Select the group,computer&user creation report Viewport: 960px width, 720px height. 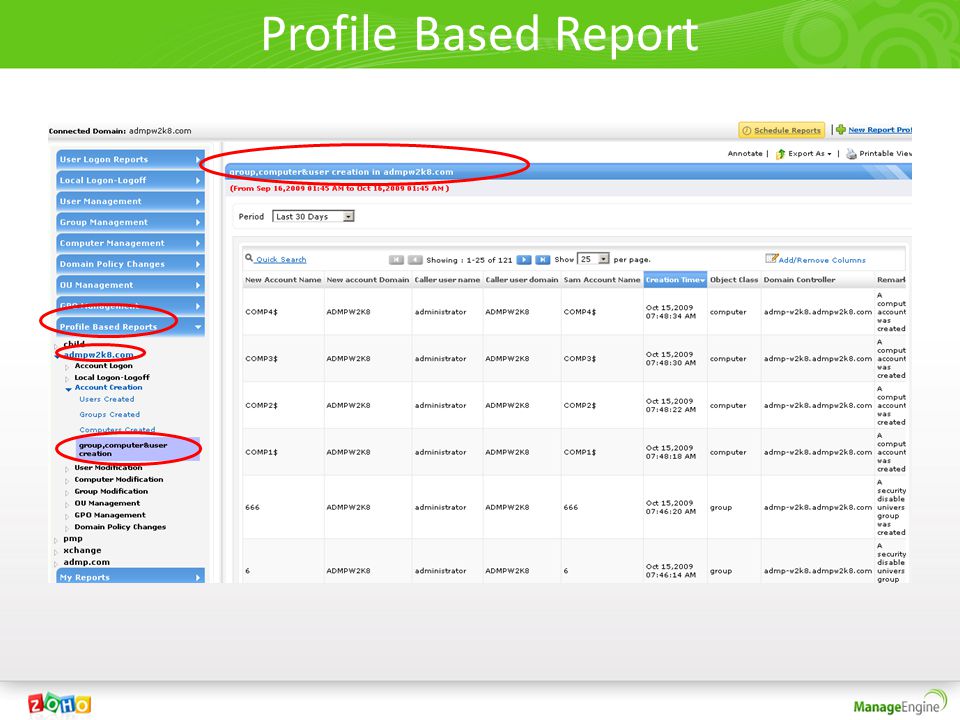click(138, 449)
